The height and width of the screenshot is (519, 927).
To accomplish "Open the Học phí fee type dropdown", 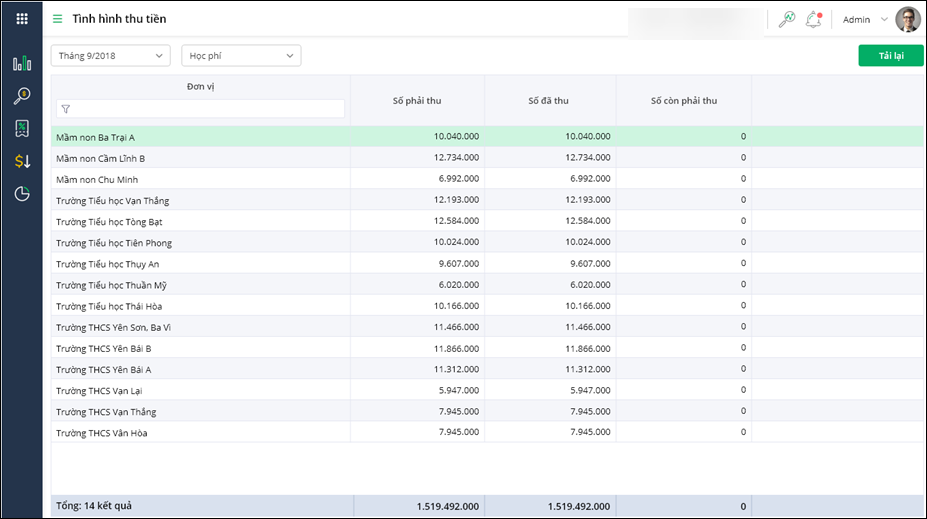I will click(240, 56).
